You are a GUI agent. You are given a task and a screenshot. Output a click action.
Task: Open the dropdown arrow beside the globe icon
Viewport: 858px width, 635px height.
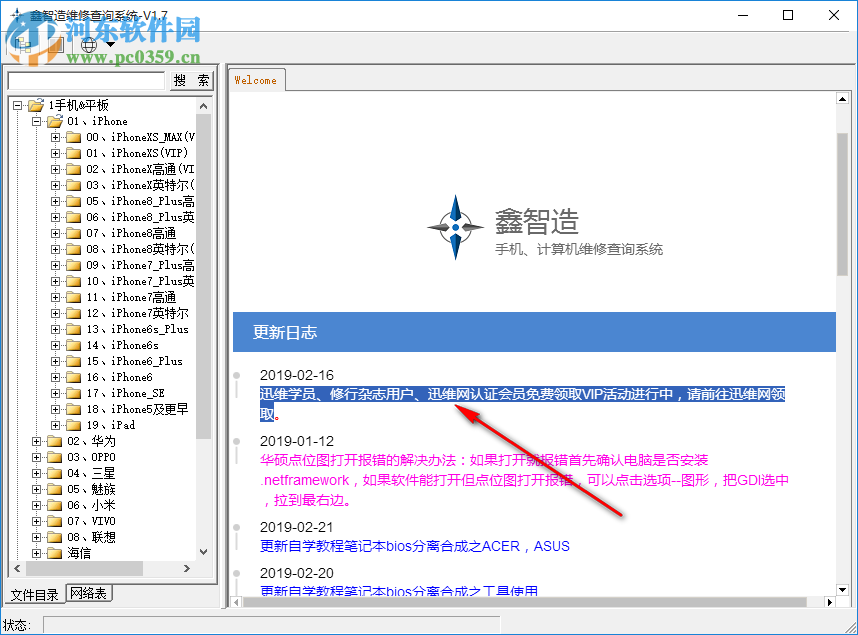[111, 45]
